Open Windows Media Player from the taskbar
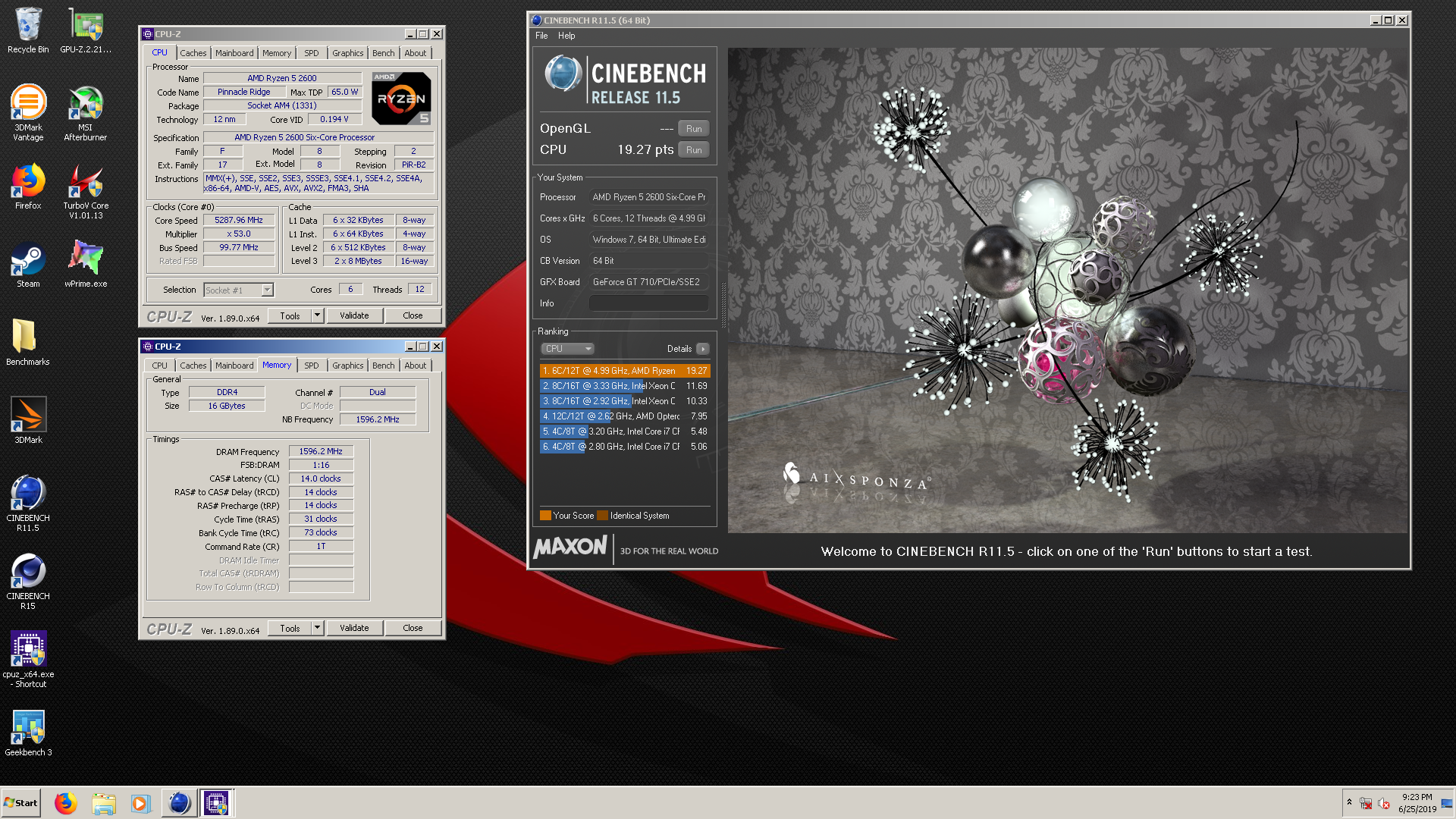Image resolution: width=1456 pixels, height=819 pixels. click(140, 803)
